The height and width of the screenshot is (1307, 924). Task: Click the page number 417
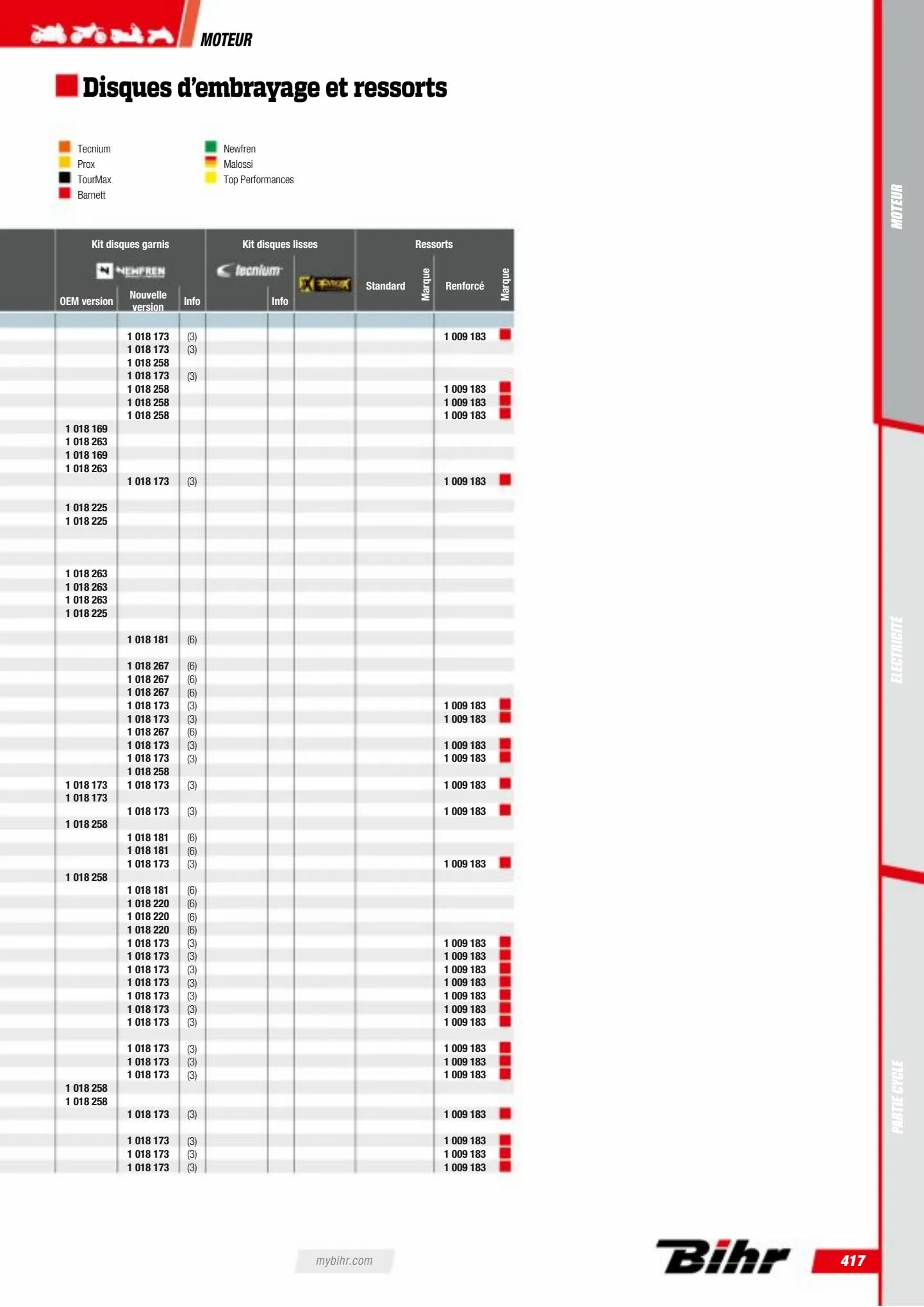pos(852,1261)
